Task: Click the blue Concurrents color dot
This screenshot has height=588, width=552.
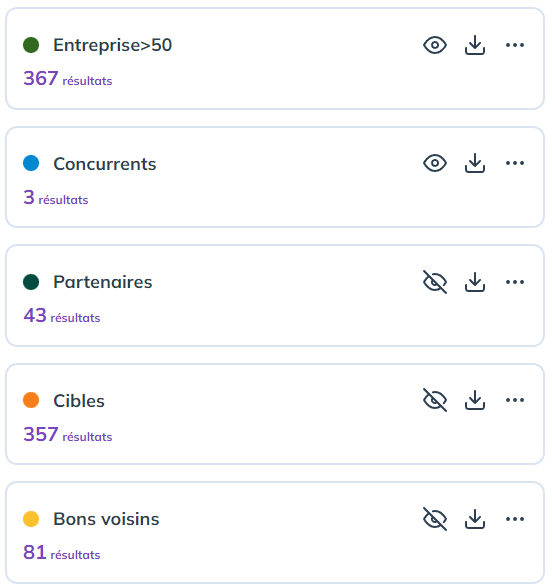Action: tap(31, 163)
